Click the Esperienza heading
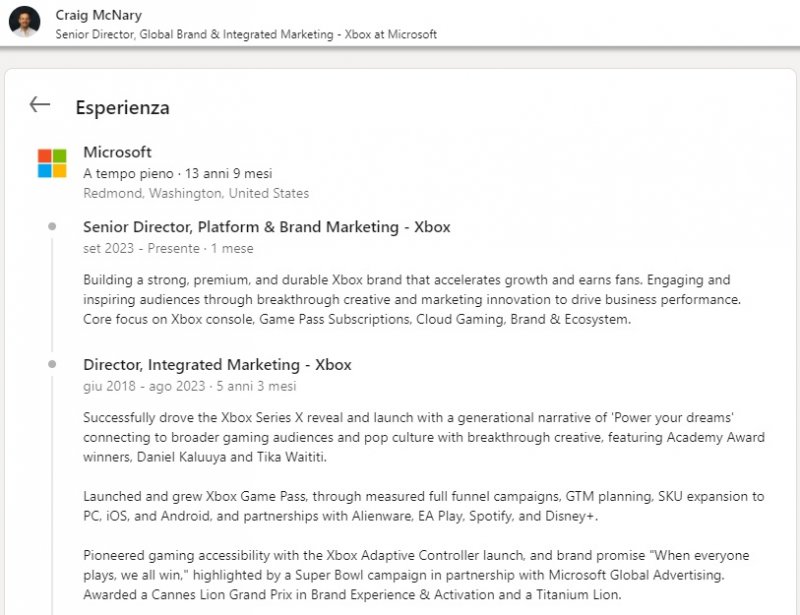This screenshot has width=800, height=615. click(120, 107)
